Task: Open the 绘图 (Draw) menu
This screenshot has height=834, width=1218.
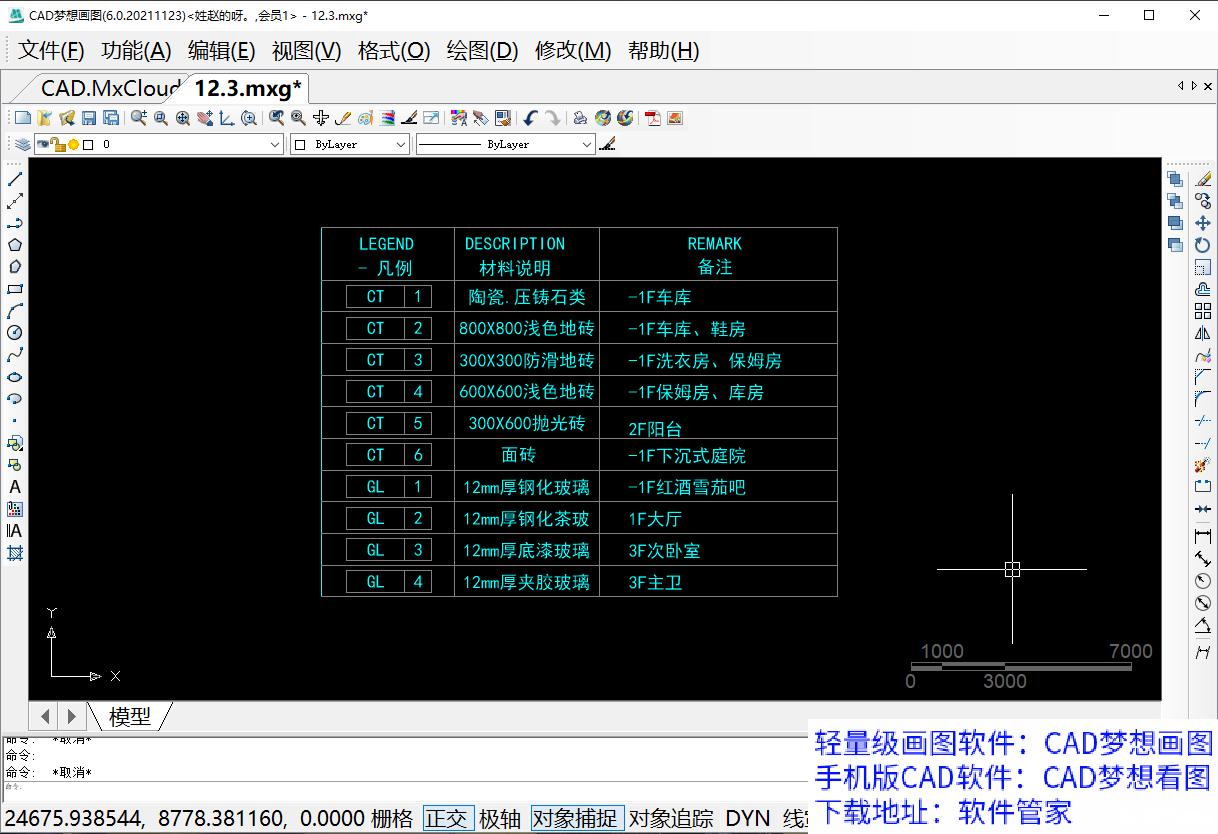Action: [481, 51]
